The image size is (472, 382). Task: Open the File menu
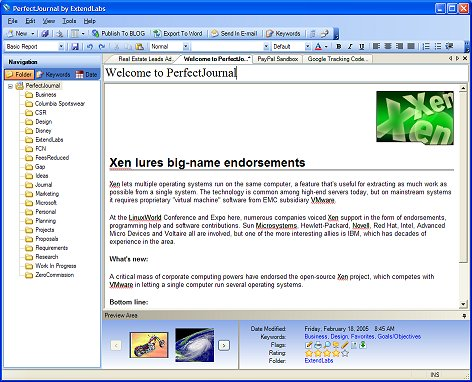[x=12, y=21]
